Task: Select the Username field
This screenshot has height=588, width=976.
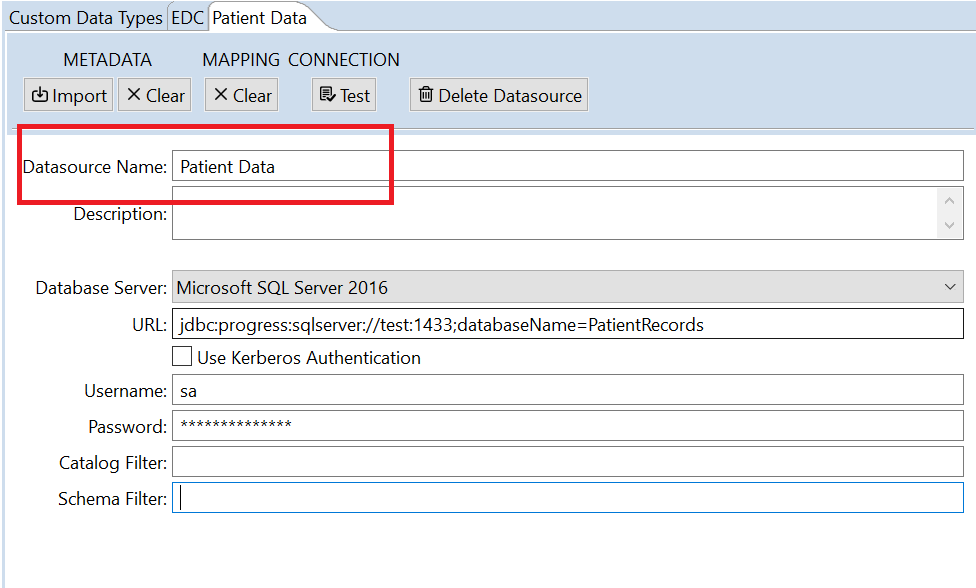Action: coord(568,390)
